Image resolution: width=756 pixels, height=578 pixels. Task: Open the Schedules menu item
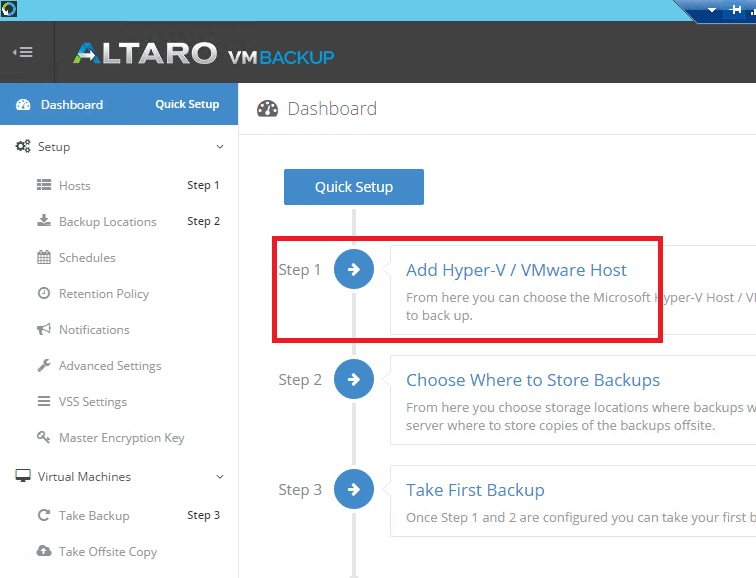(87, 258)
